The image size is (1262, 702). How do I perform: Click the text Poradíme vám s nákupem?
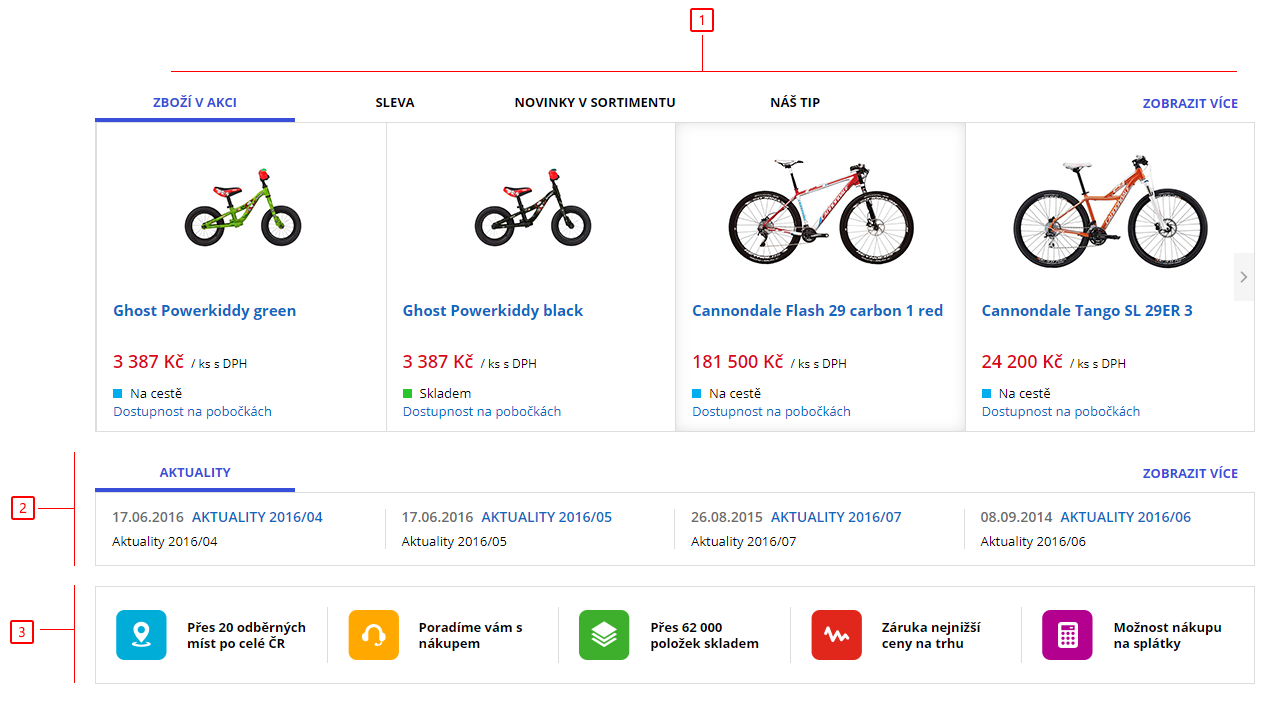click(471, 635)
